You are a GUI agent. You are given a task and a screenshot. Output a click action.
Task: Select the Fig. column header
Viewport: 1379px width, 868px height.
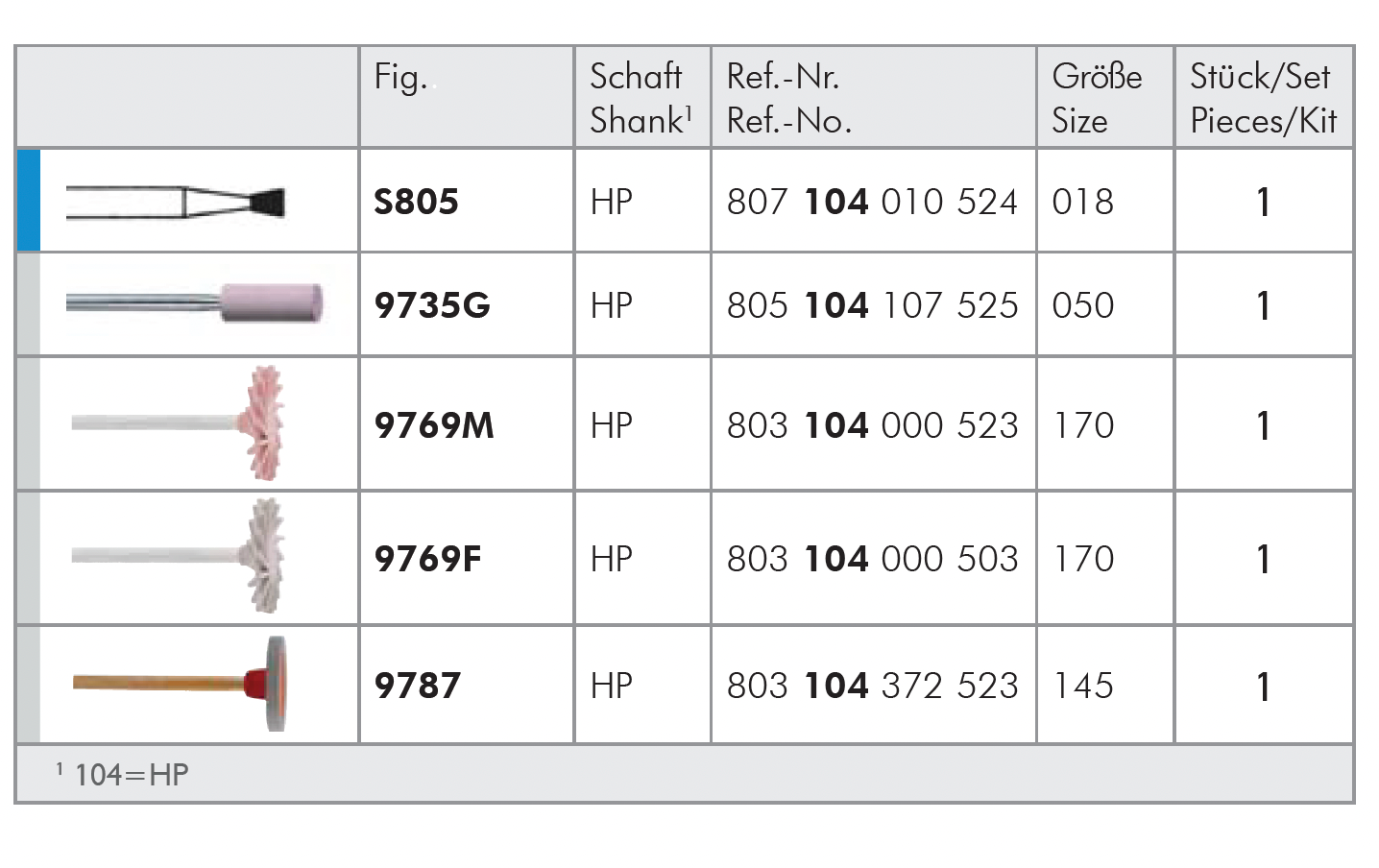[x=401, y=77]
